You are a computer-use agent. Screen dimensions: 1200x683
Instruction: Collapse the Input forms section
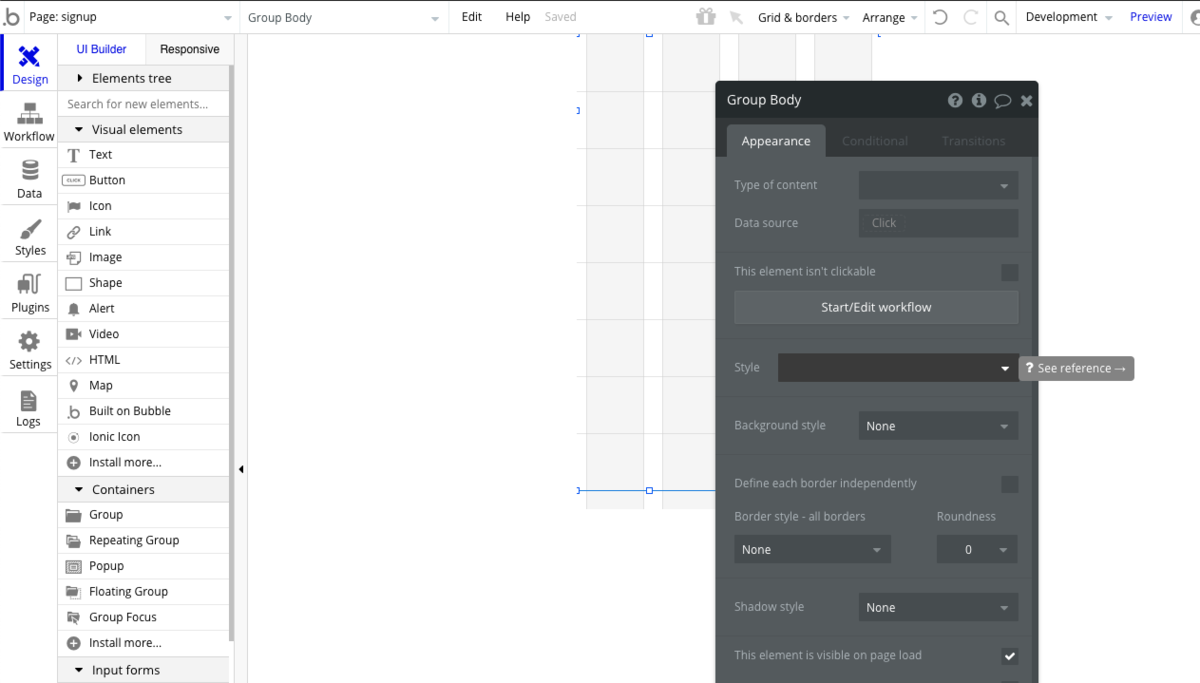coord(144,670)
